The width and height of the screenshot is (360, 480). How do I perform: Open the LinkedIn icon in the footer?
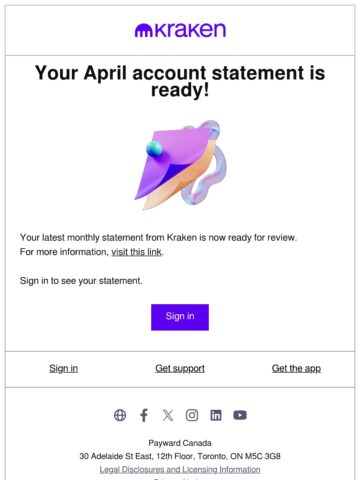pyautogui.click(x=216, y=415)
